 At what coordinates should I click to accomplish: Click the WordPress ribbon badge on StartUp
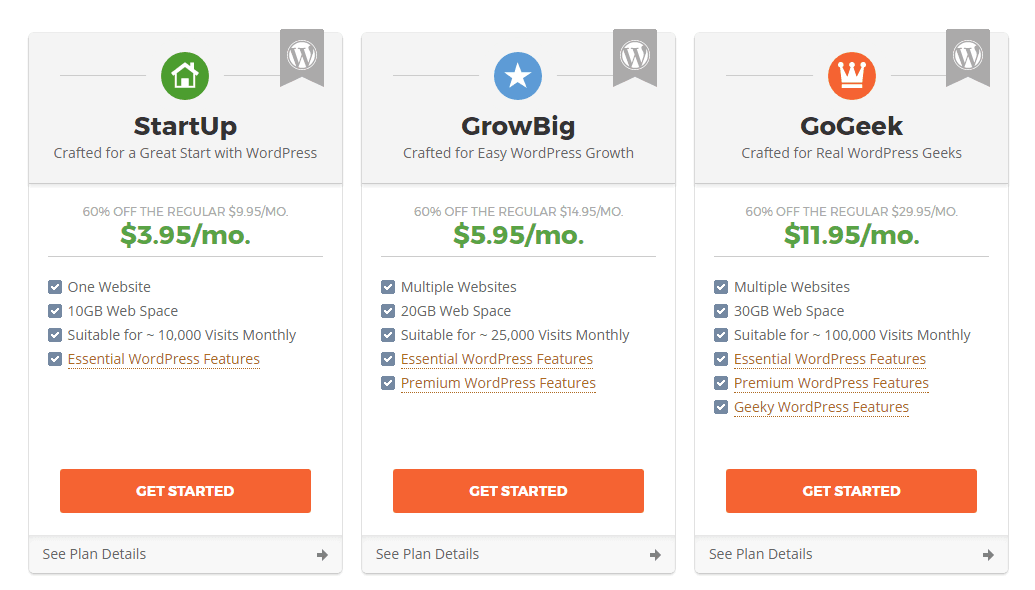[x=302, y=57]
